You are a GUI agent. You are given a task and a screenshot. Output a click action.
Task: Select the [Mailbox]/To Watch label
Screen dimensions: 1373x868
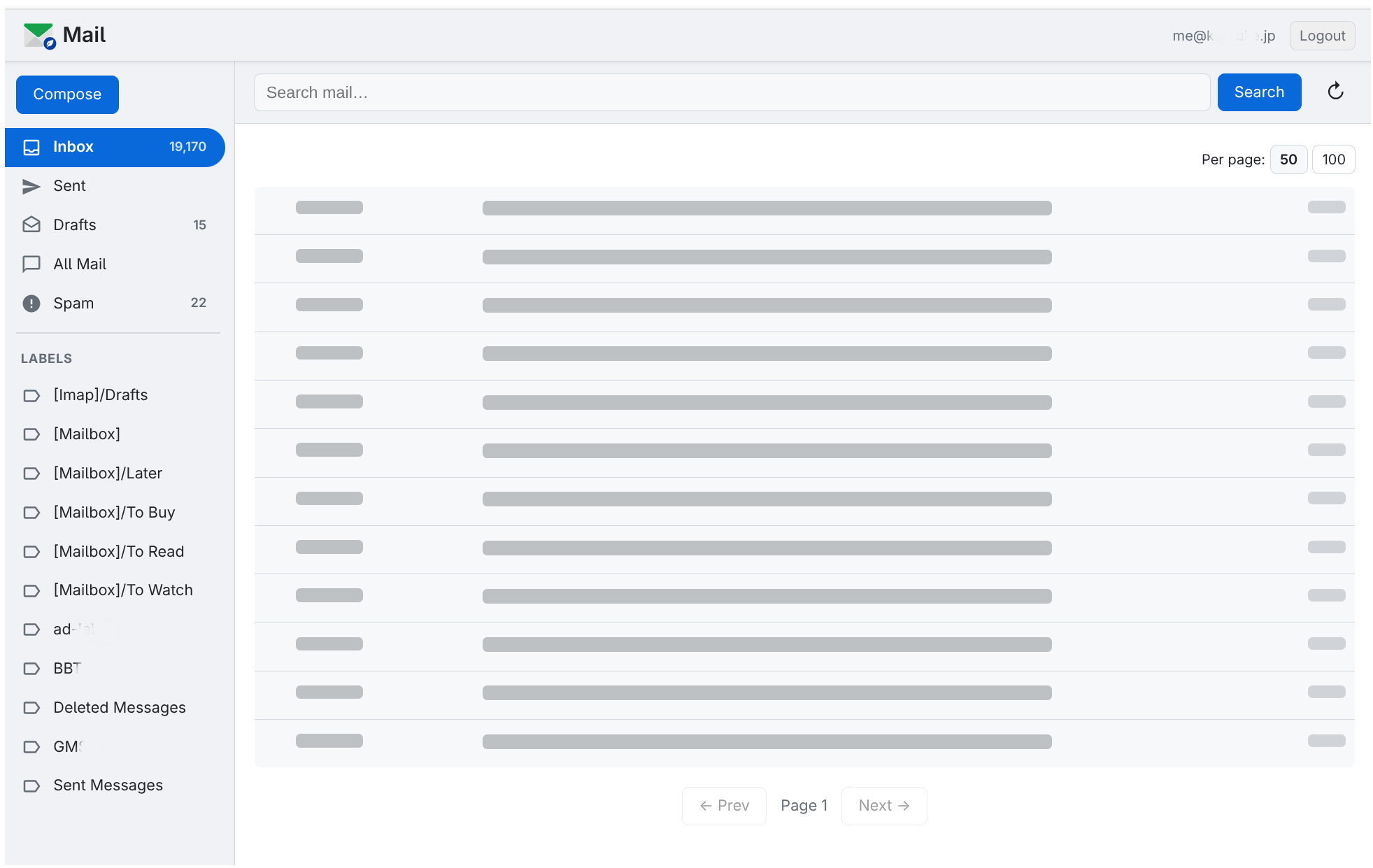click(122, 590)
